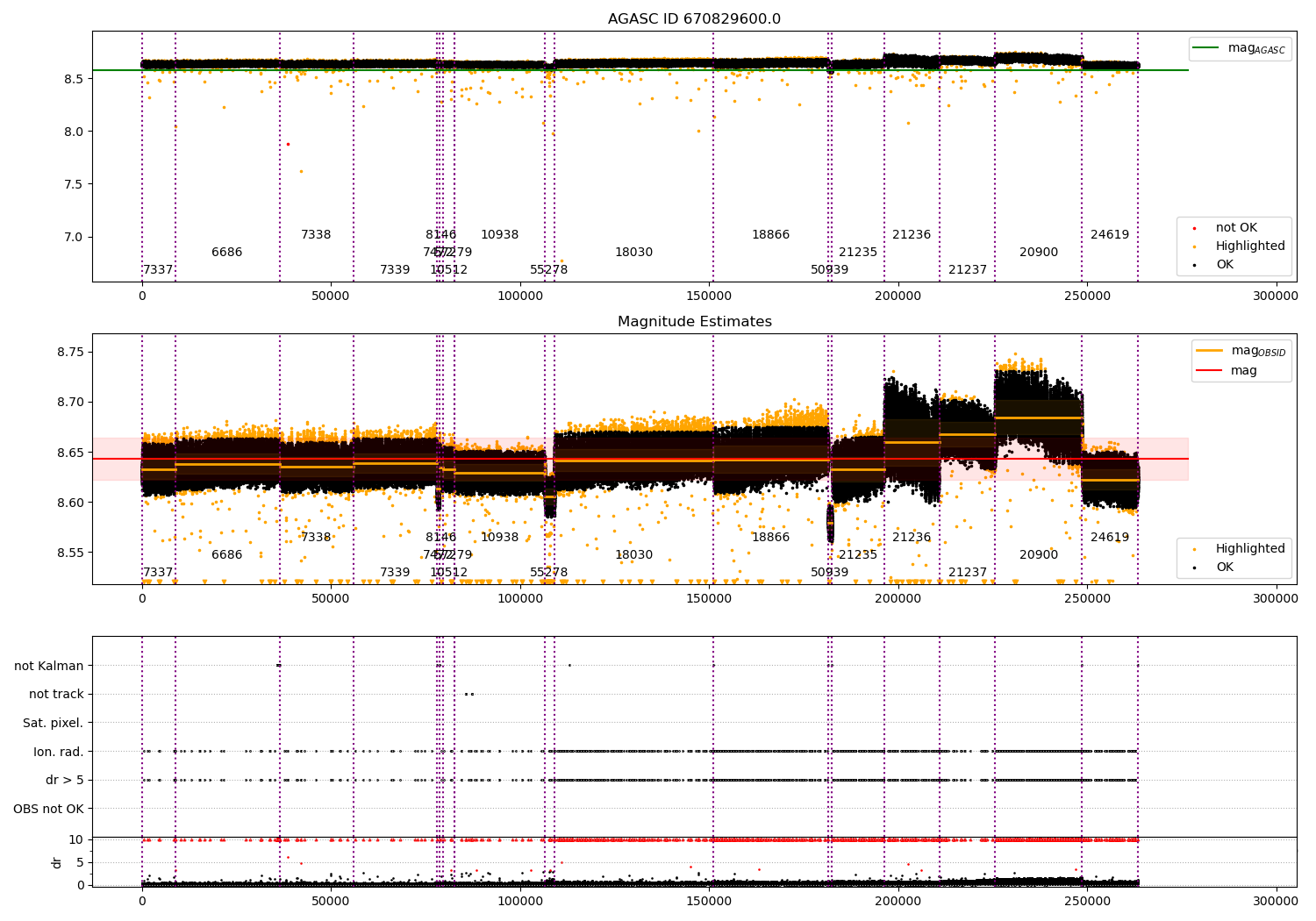Image resolution: width=1316 pixels, height=921 pixels.
Task: Click OBSID label 24619 in the top plot
Action: (1110, 235)
